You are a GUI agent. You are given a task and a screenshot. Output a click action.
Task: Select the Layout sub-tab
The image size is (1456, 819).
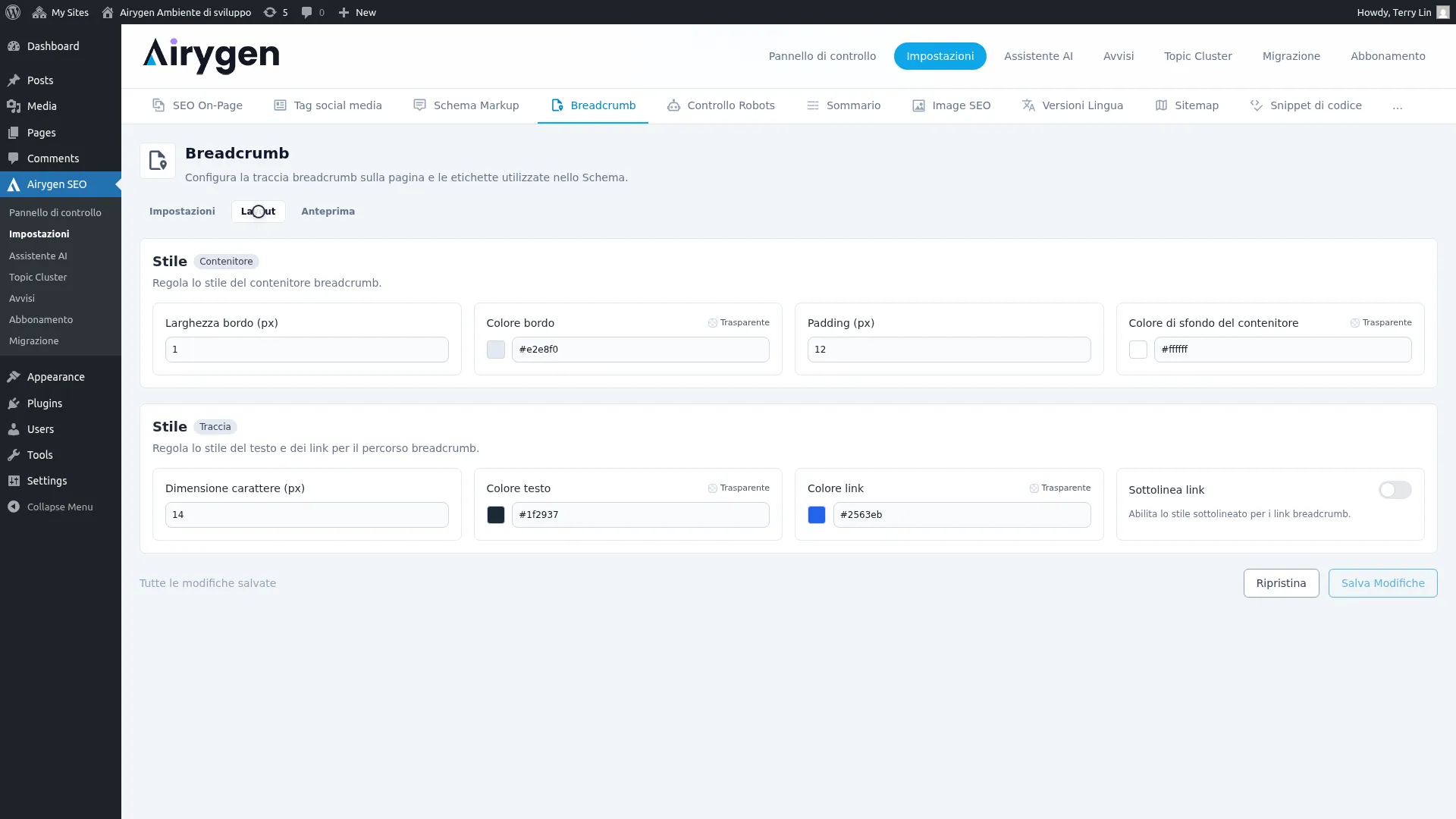[x=258, y=212]
